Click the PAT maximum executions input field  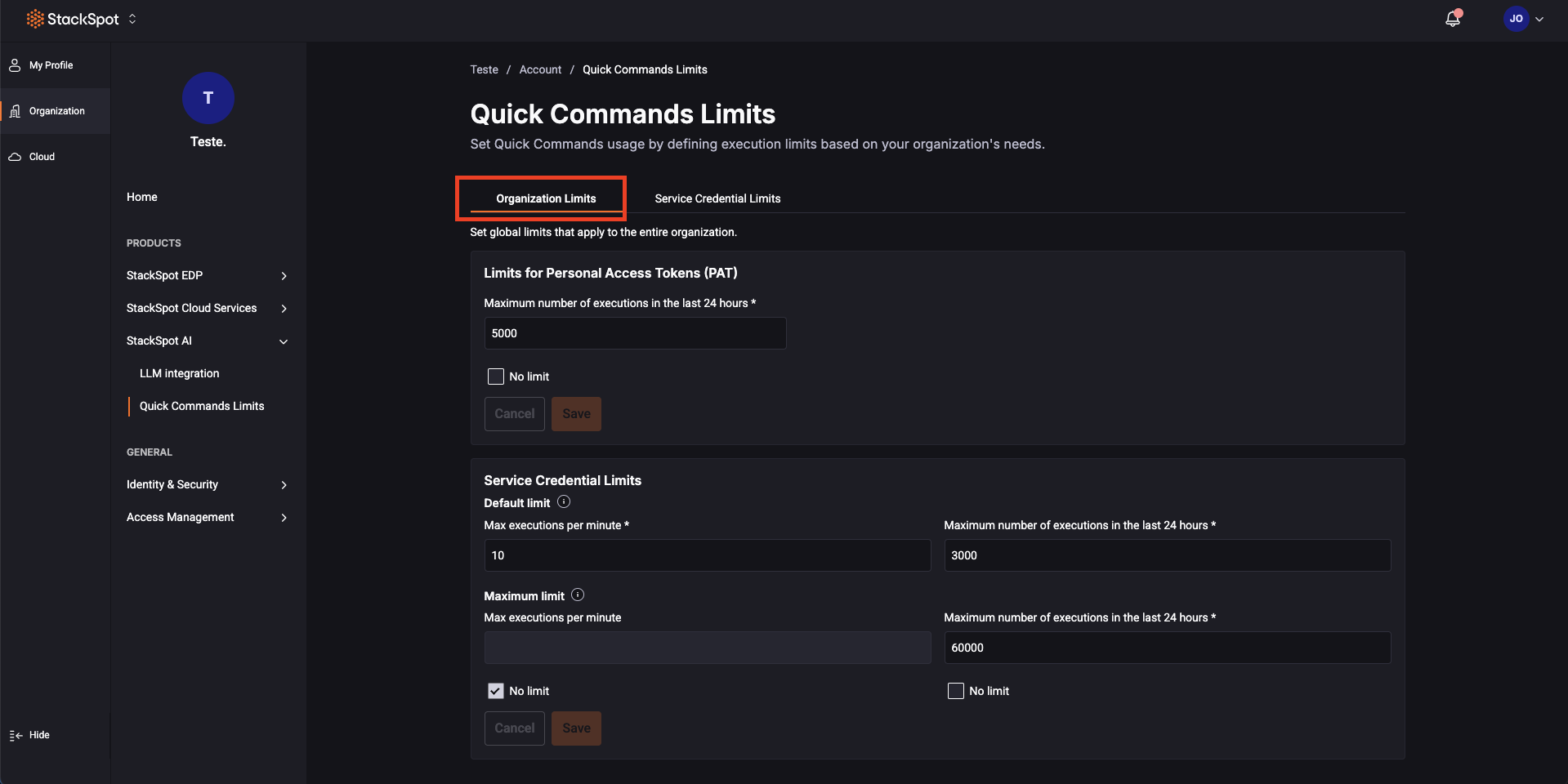(635, 333)
